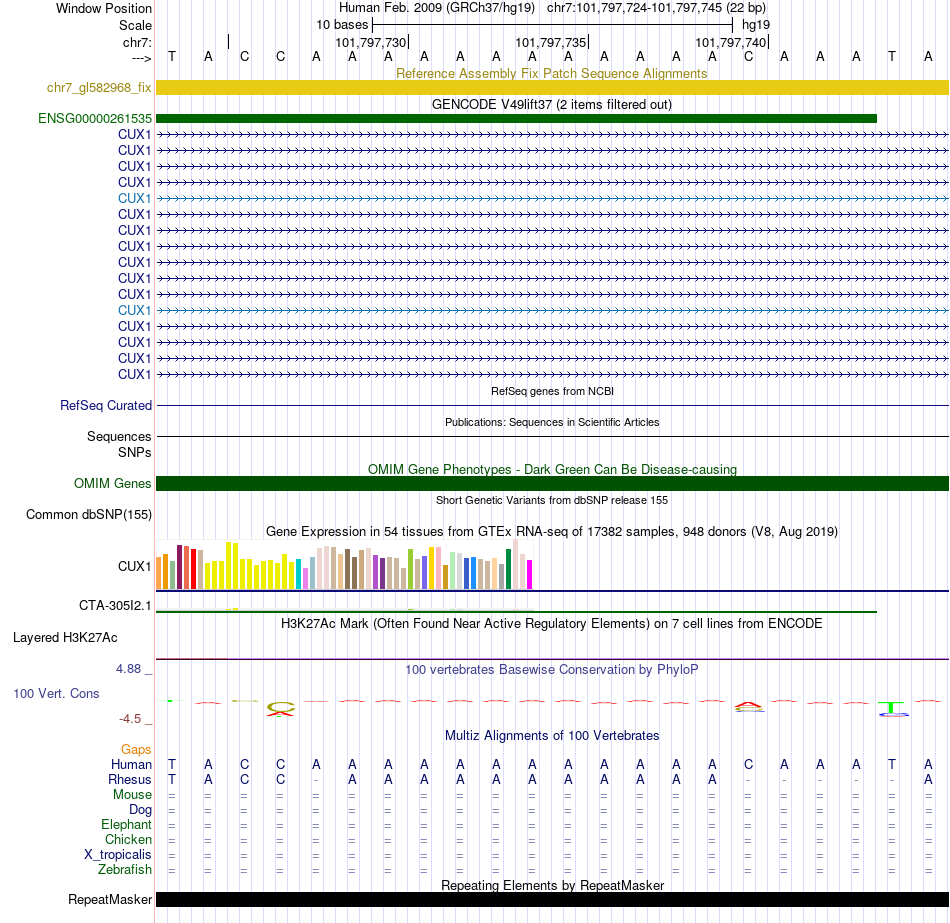Click the 'Window Position' track label

[x=104, y=8]
